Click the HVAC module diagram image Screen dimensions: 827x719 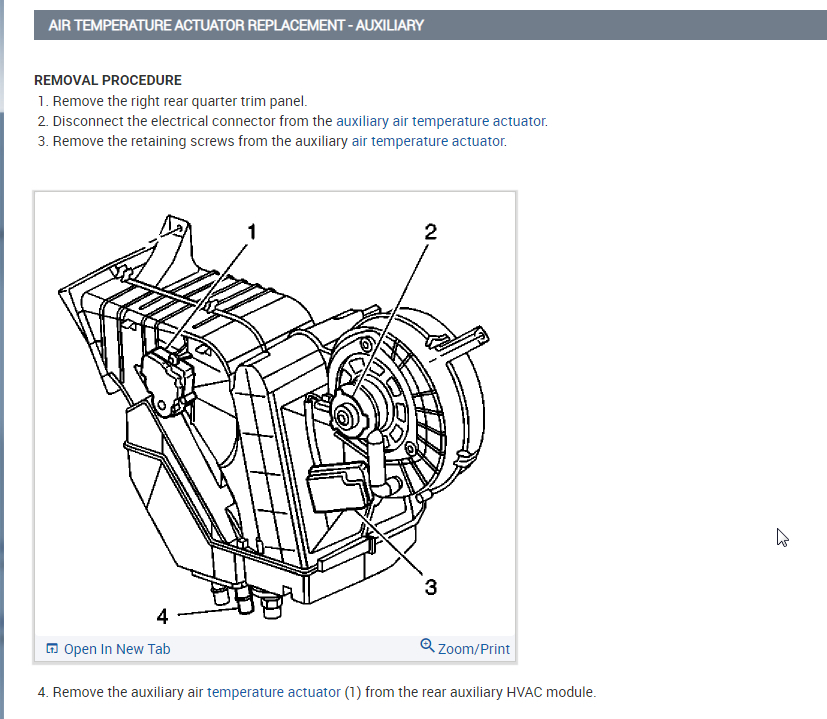274,414
